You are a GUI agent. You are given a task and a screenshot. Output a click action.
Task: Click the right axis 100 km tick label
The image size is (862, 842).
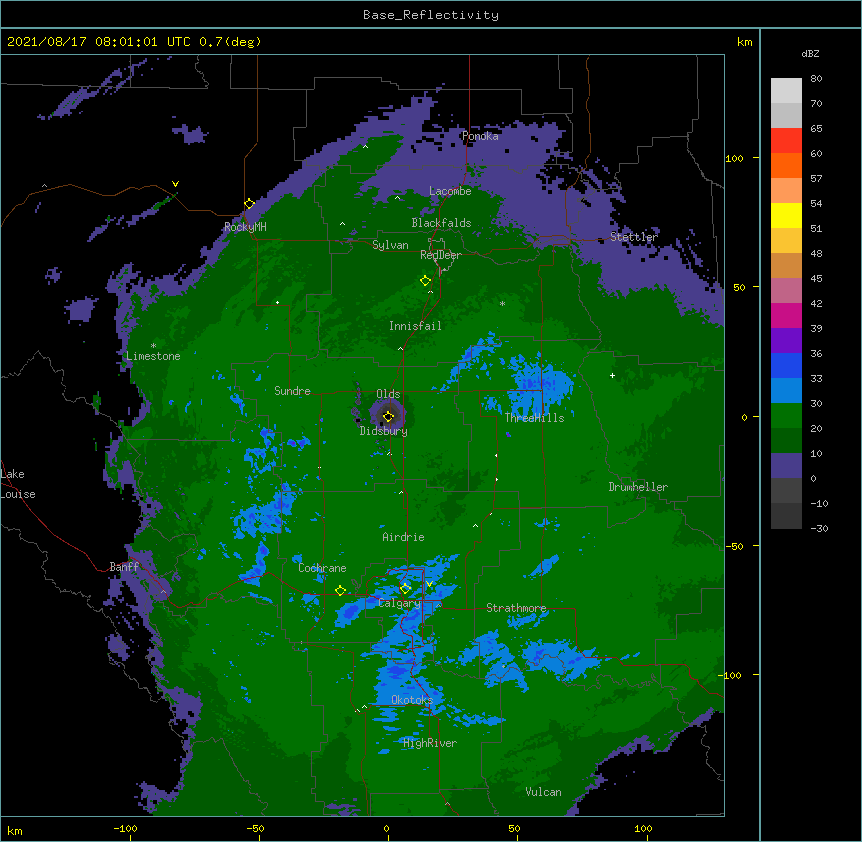(x=734, y=158)
